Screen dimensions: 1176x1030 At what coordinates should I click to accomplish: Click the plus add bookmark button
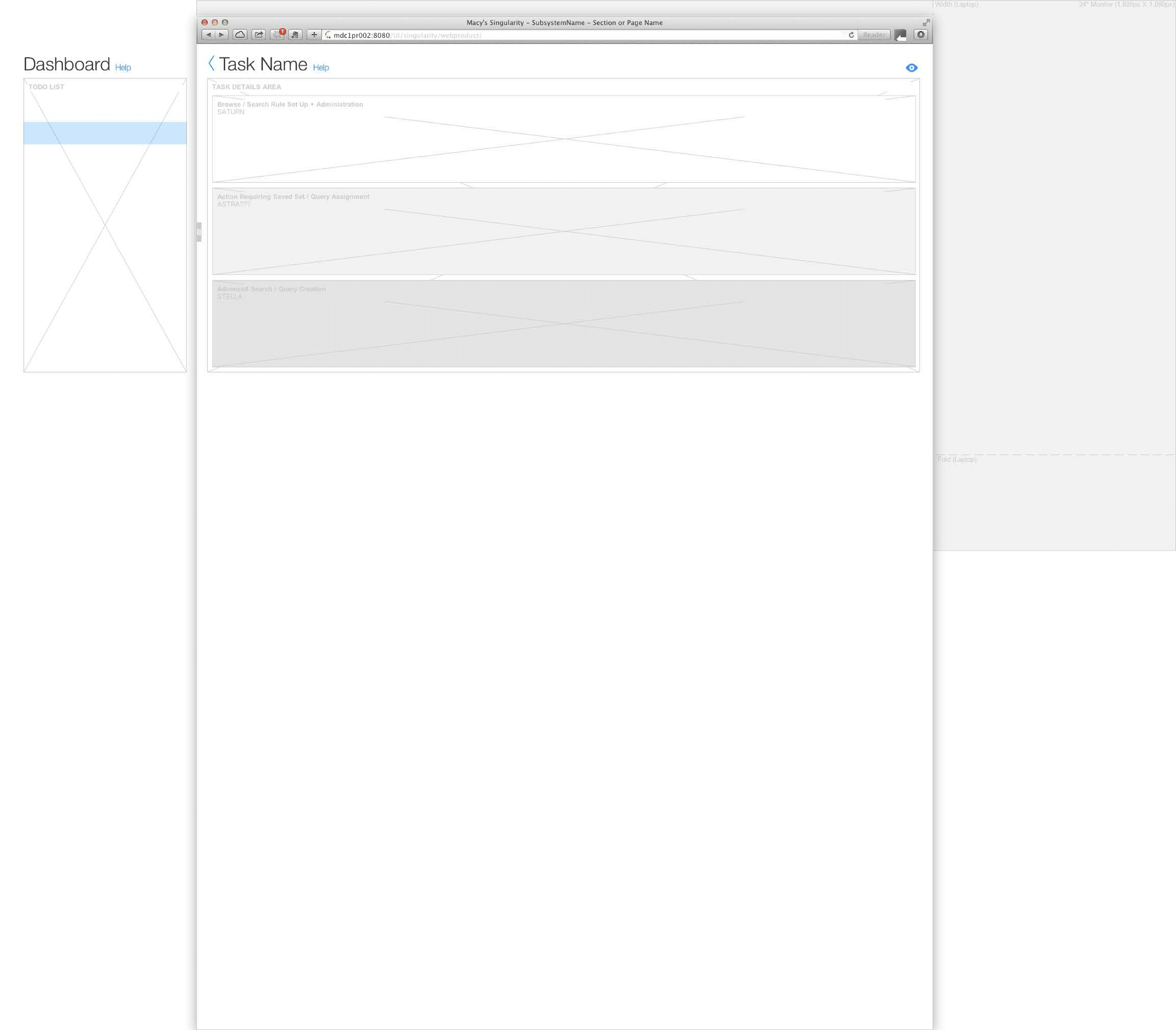314,35
